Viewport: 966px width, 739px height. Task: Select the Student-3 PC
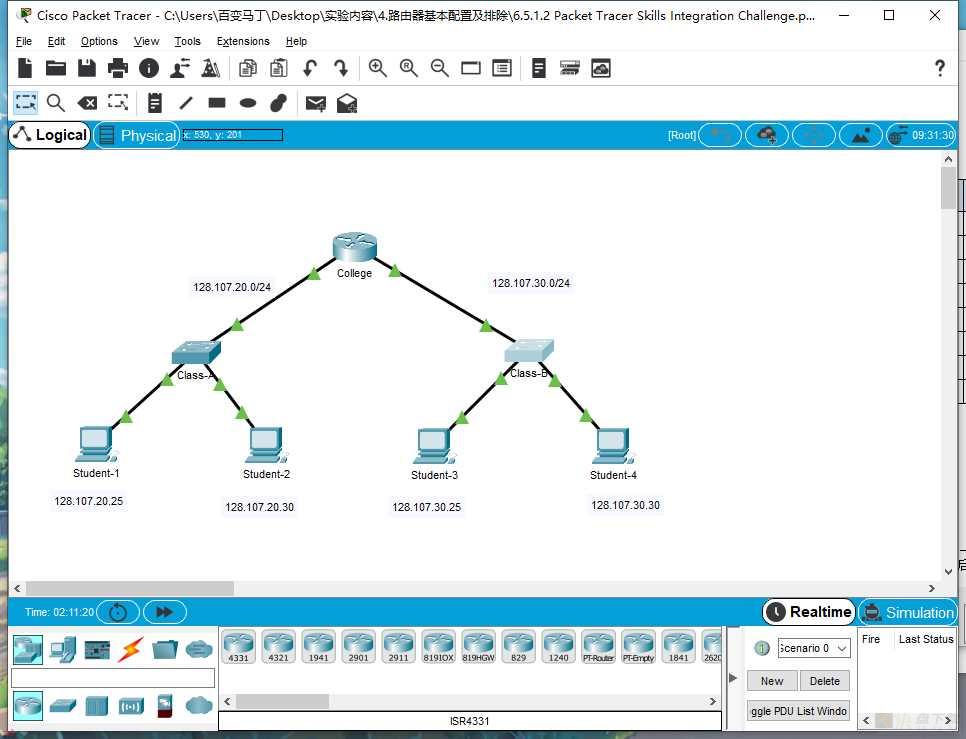coord(434,446)
